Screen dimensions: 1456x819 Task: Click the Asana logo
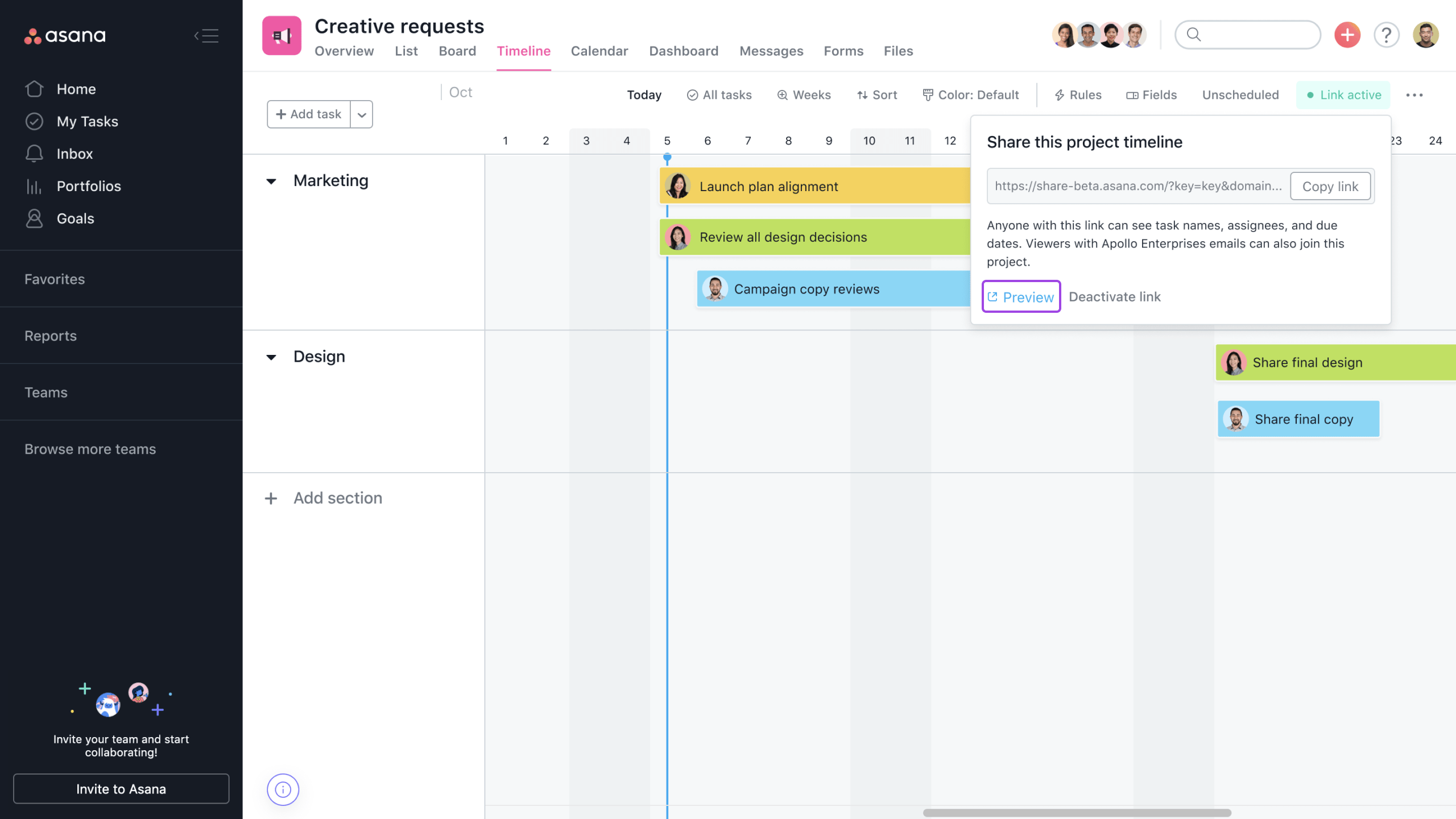pos(64,36)
